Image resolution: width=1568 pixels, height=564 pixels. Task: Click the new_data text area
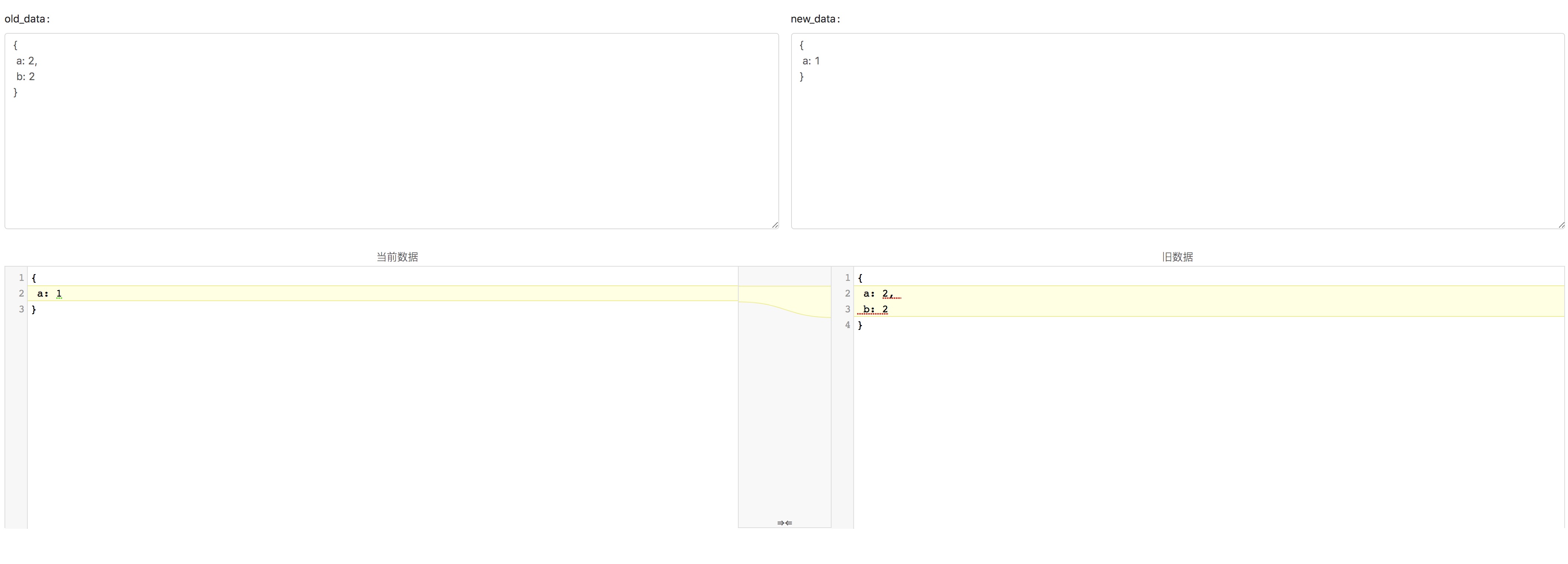[x=1177, y=131]
